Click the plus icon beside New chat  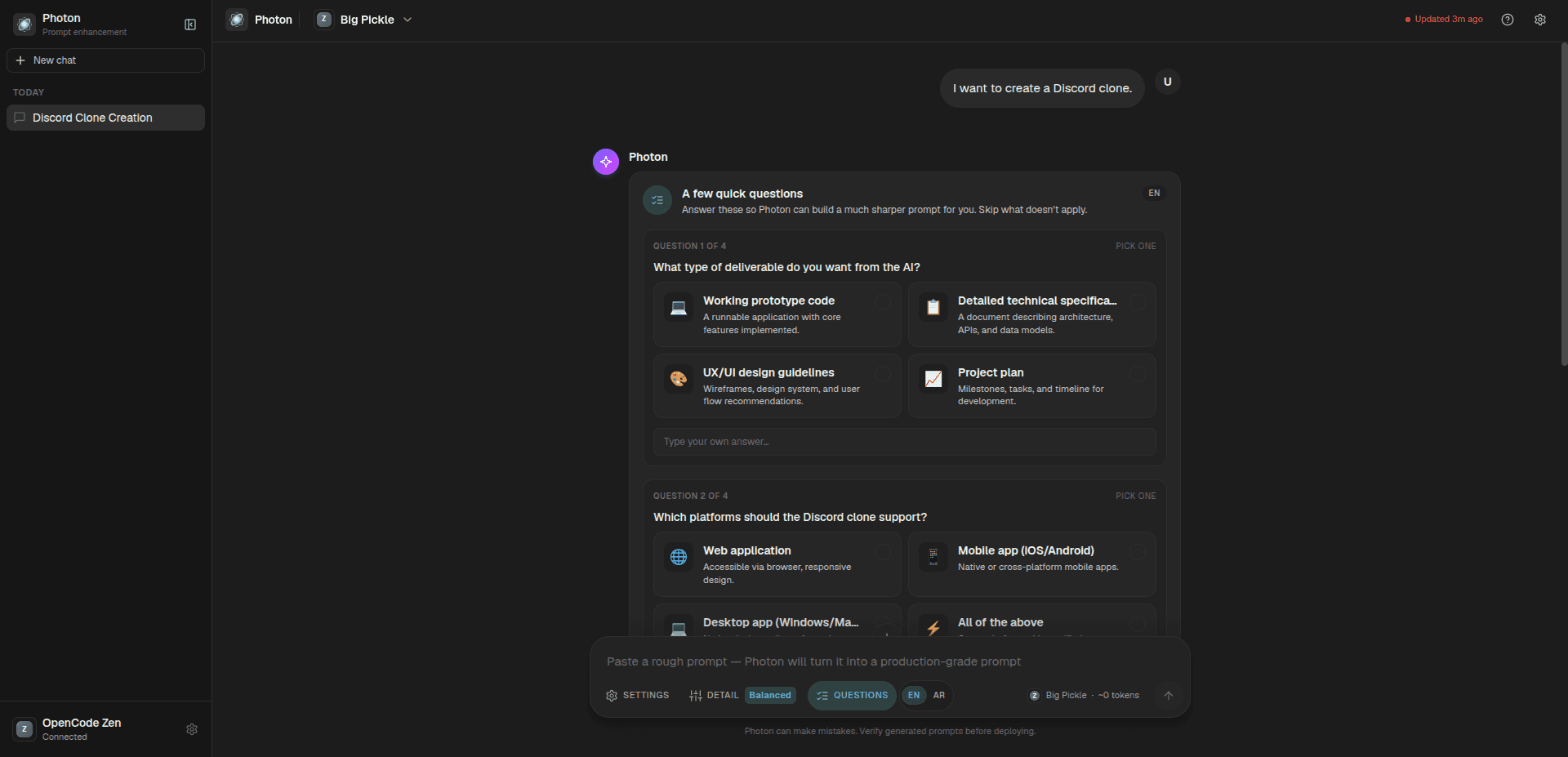[x=20, y=60]
